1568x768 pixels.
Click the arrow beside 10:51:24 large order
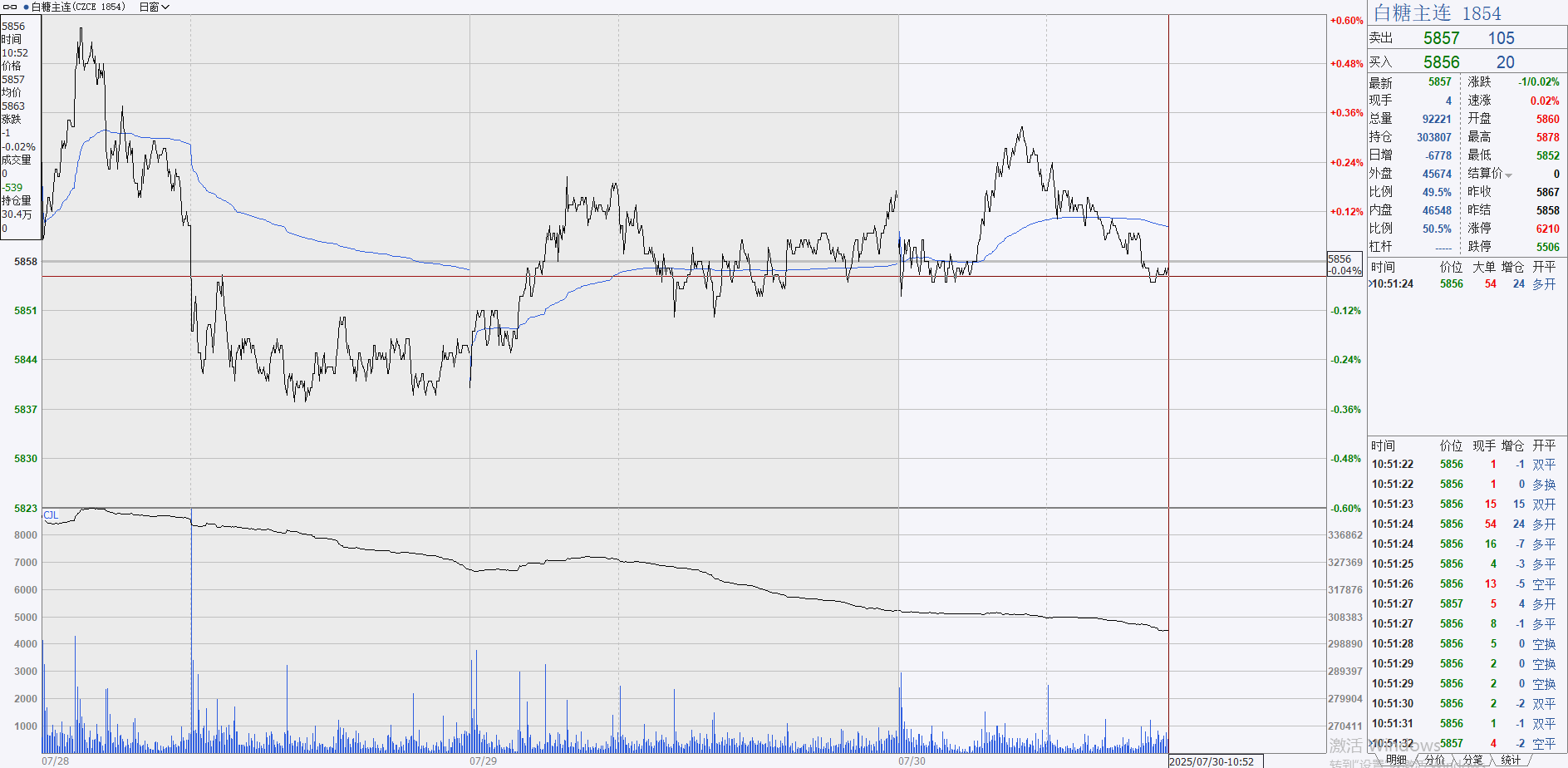click(x=1370, y=284)
